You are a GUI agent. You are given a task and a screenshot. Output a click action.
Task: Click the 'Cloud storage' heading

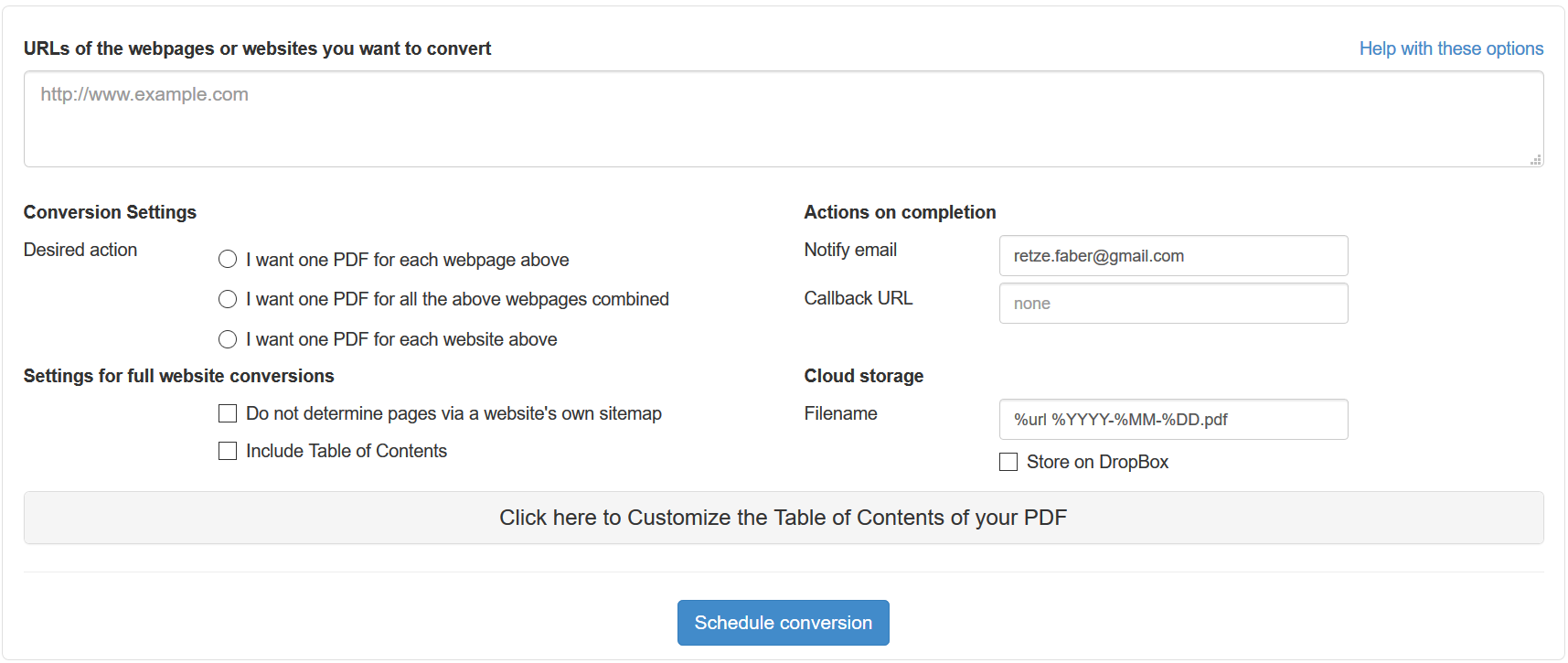point(864,376)
